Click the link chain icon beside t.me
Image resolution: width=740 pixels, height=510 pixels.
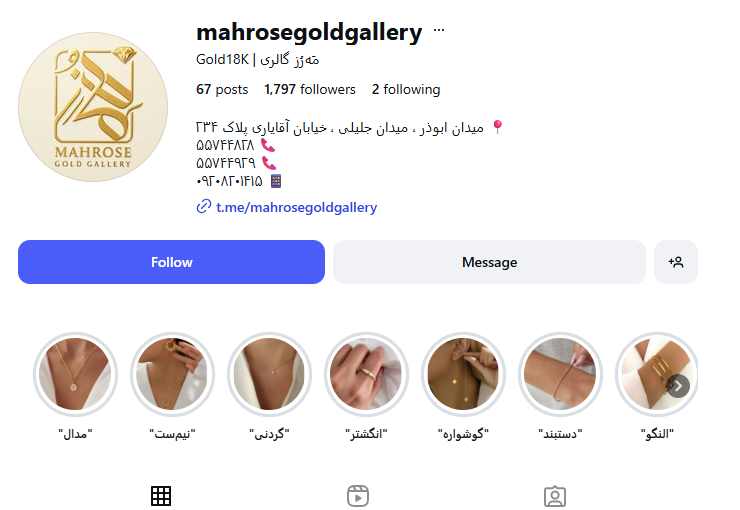tap(203, 207)
